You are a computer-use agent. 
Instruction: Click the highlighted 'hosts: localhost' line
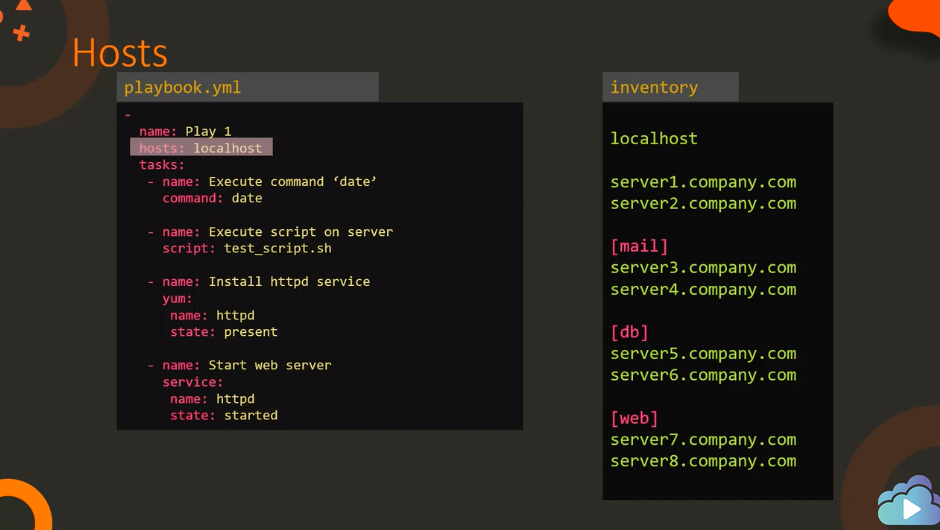201,147
